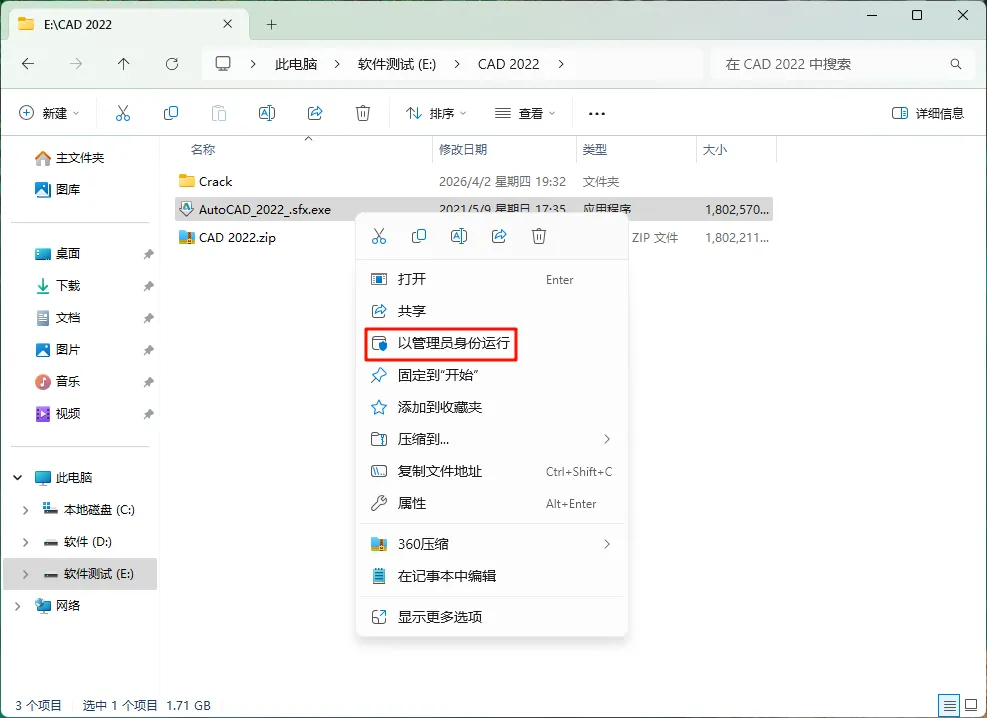
Task: Select 固定到"开始" menu entry
Action: coord(492,376)
